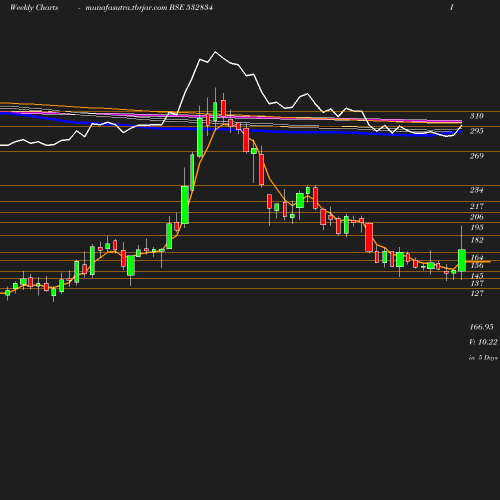Click the 145 price level label
Viewport: 500px width, 500px height.
[x=477, y=276]
